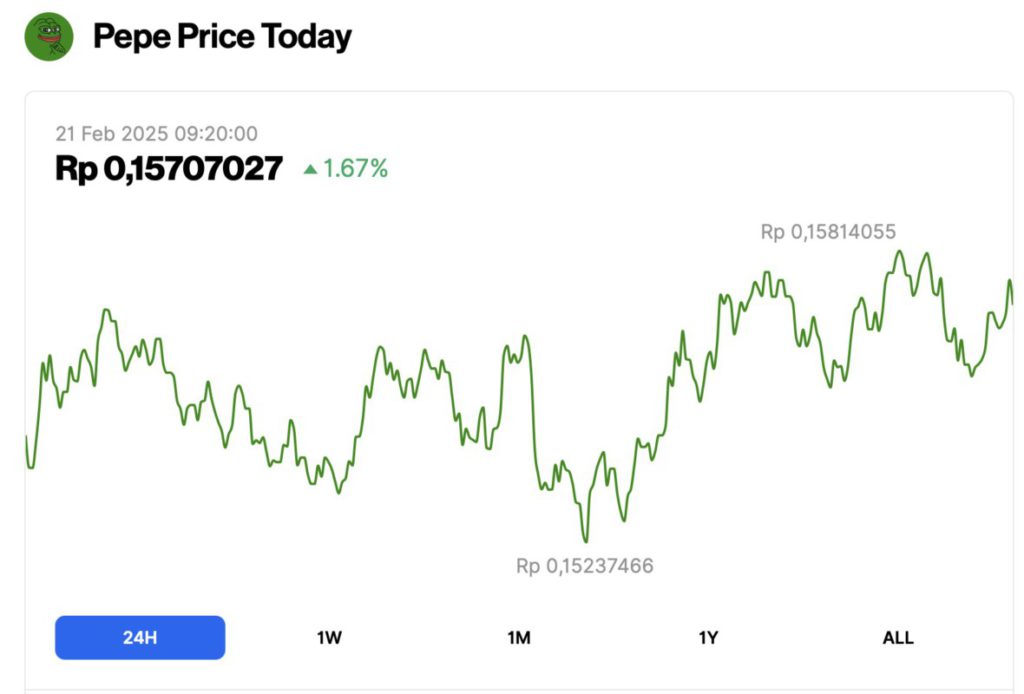Show the 1Y price history
Image resolution: width=1024 pixels, height=694 pixels.
(708, 637)
